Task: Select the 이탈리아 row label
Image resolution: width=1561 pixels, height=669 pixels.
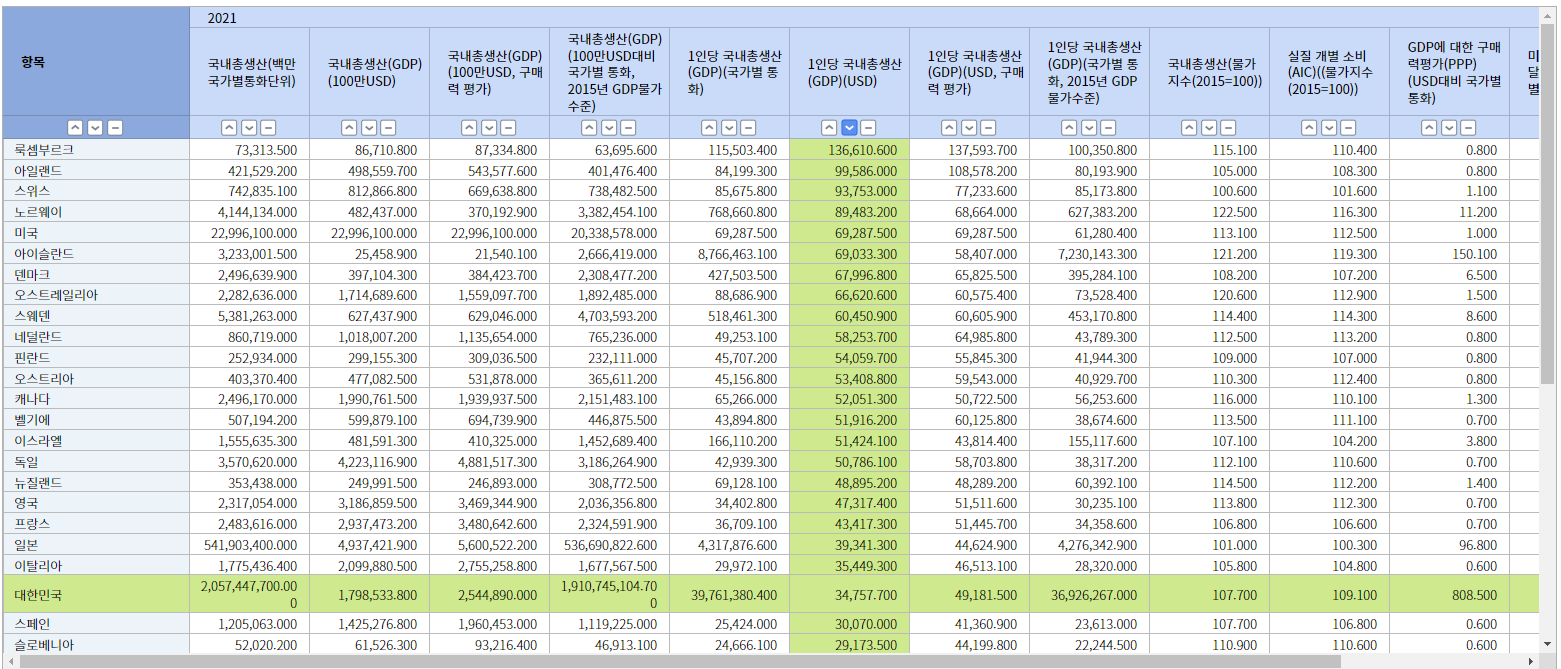Action: [x=39, y=565]
